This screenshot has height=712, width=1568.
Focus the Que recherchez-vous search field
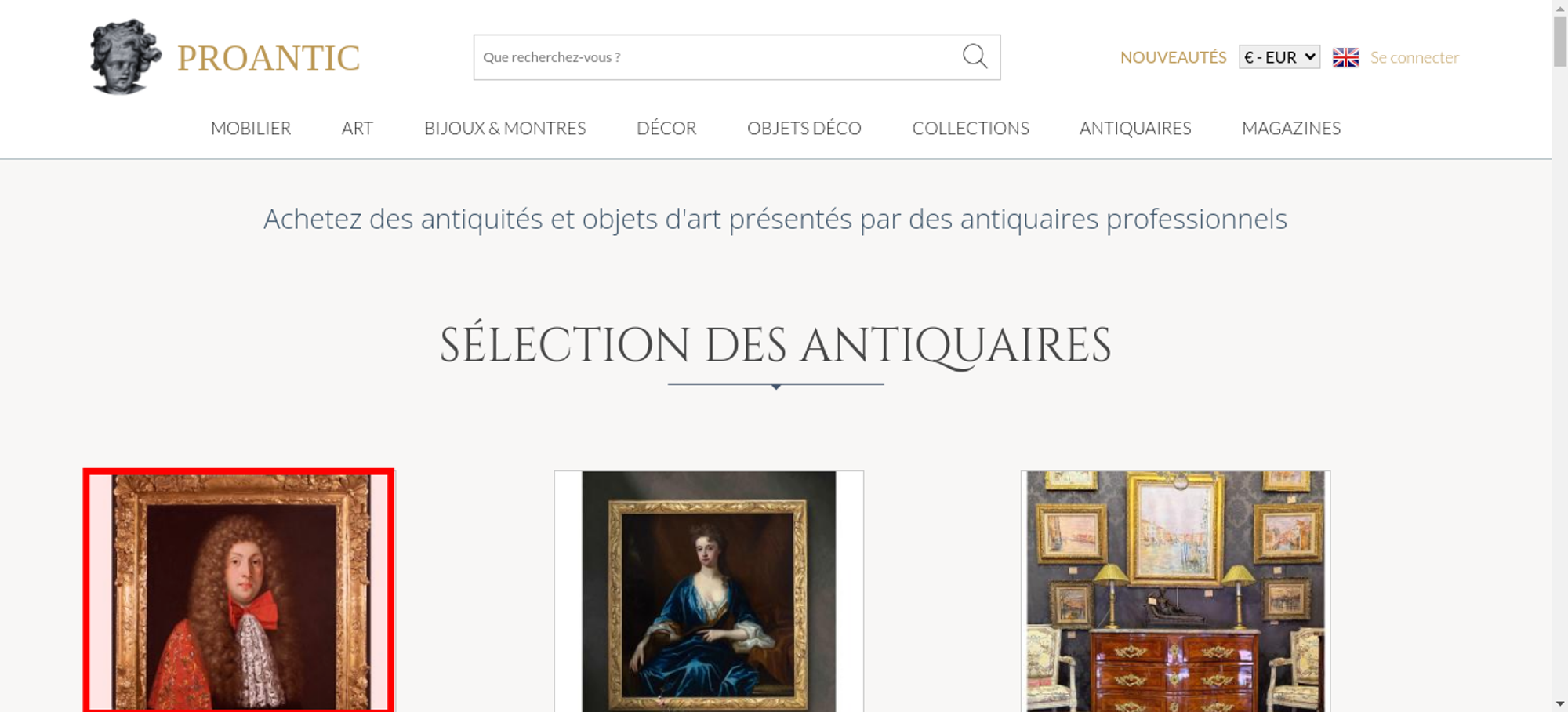point(717,57)
